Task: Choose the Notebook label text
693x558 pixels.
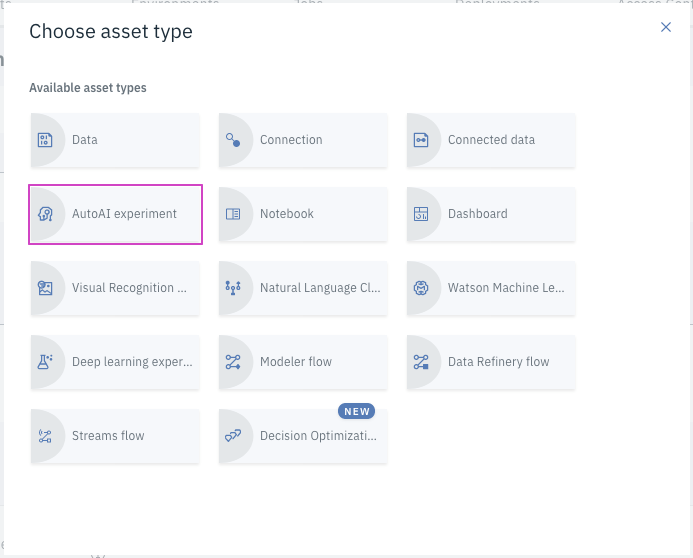Action: coord(287,214)
